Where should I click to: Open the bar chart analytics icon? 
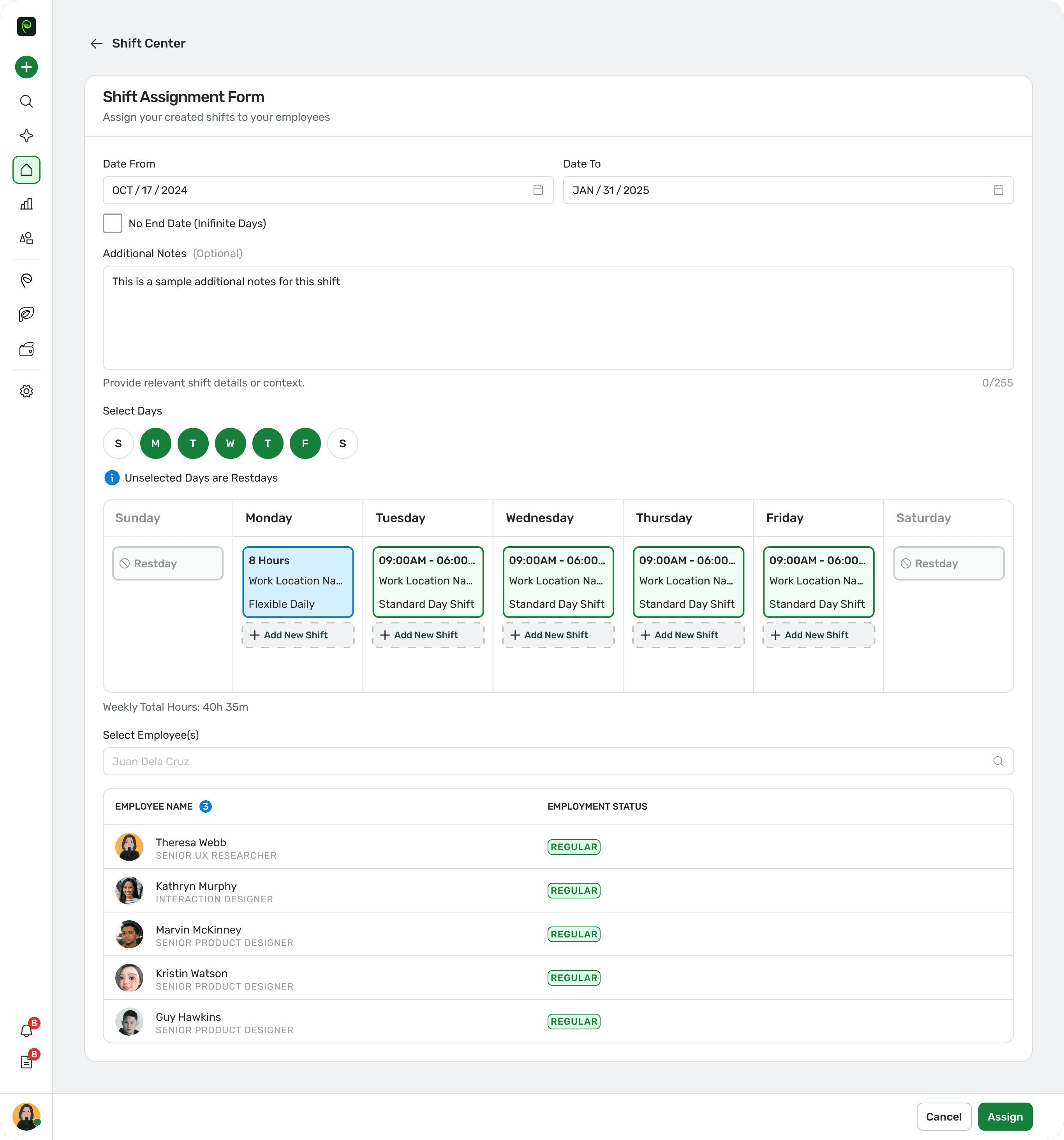26,204
